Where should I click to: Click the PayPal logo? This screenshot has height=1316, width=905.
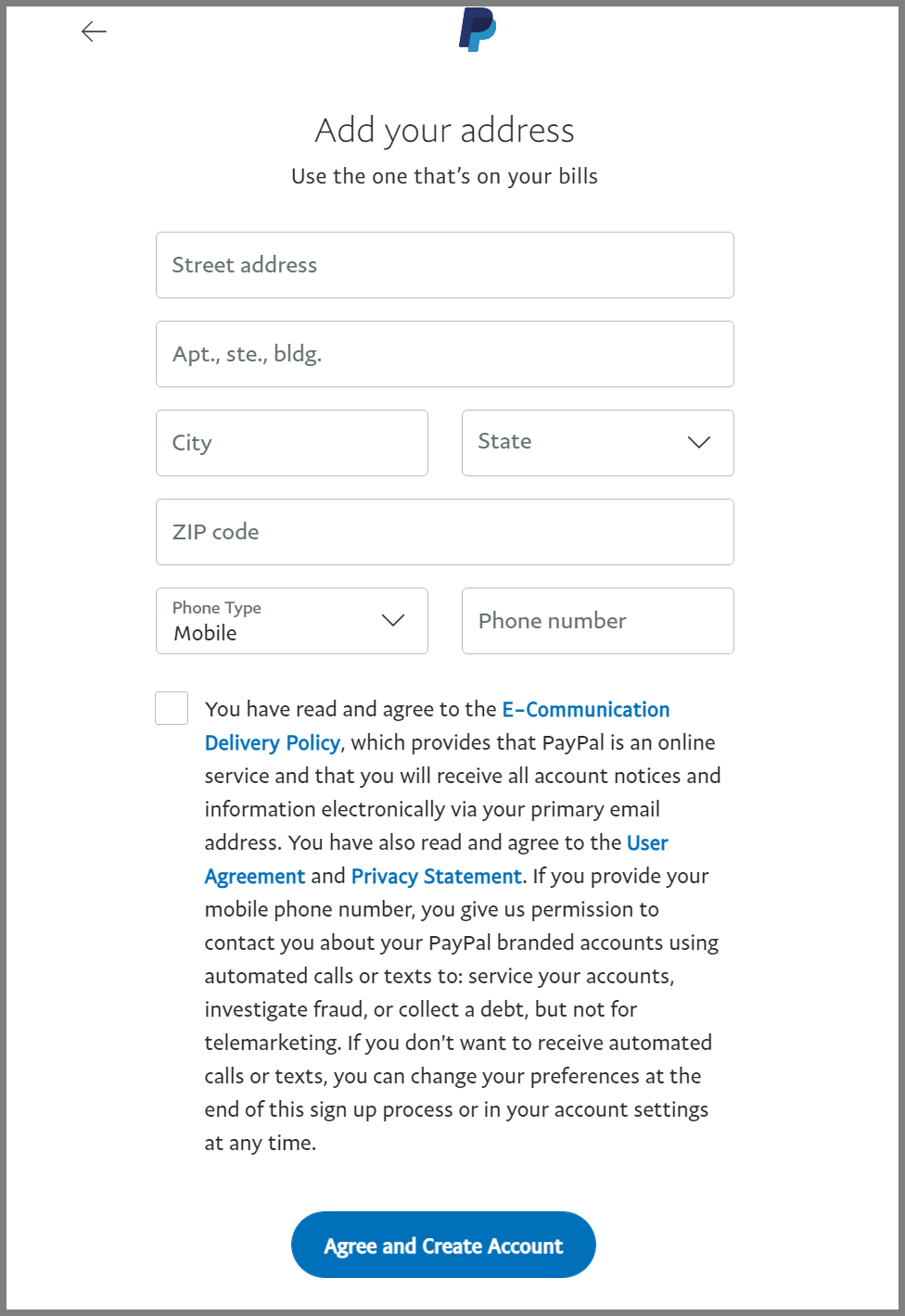(478, 29)
